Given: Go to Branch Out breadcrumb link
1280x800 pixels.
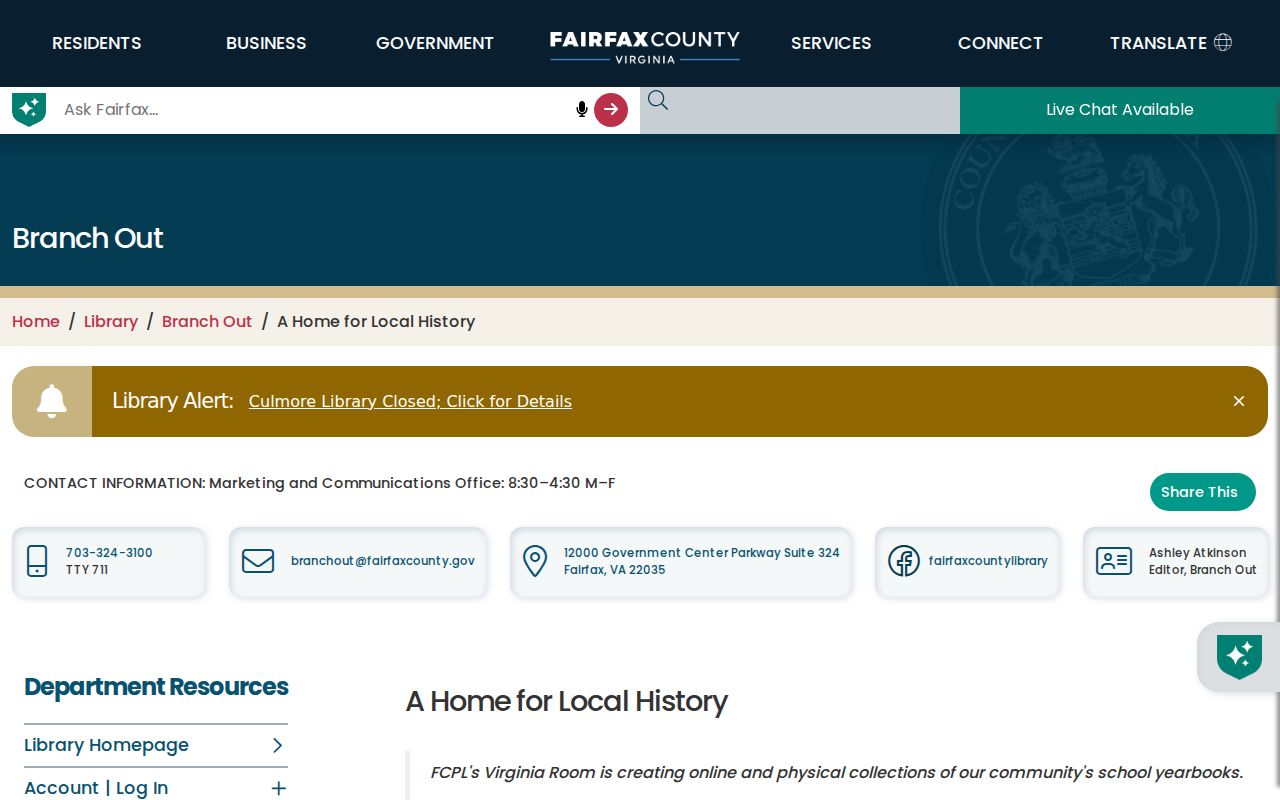Looking at the screenshot, I should (207, 321).
